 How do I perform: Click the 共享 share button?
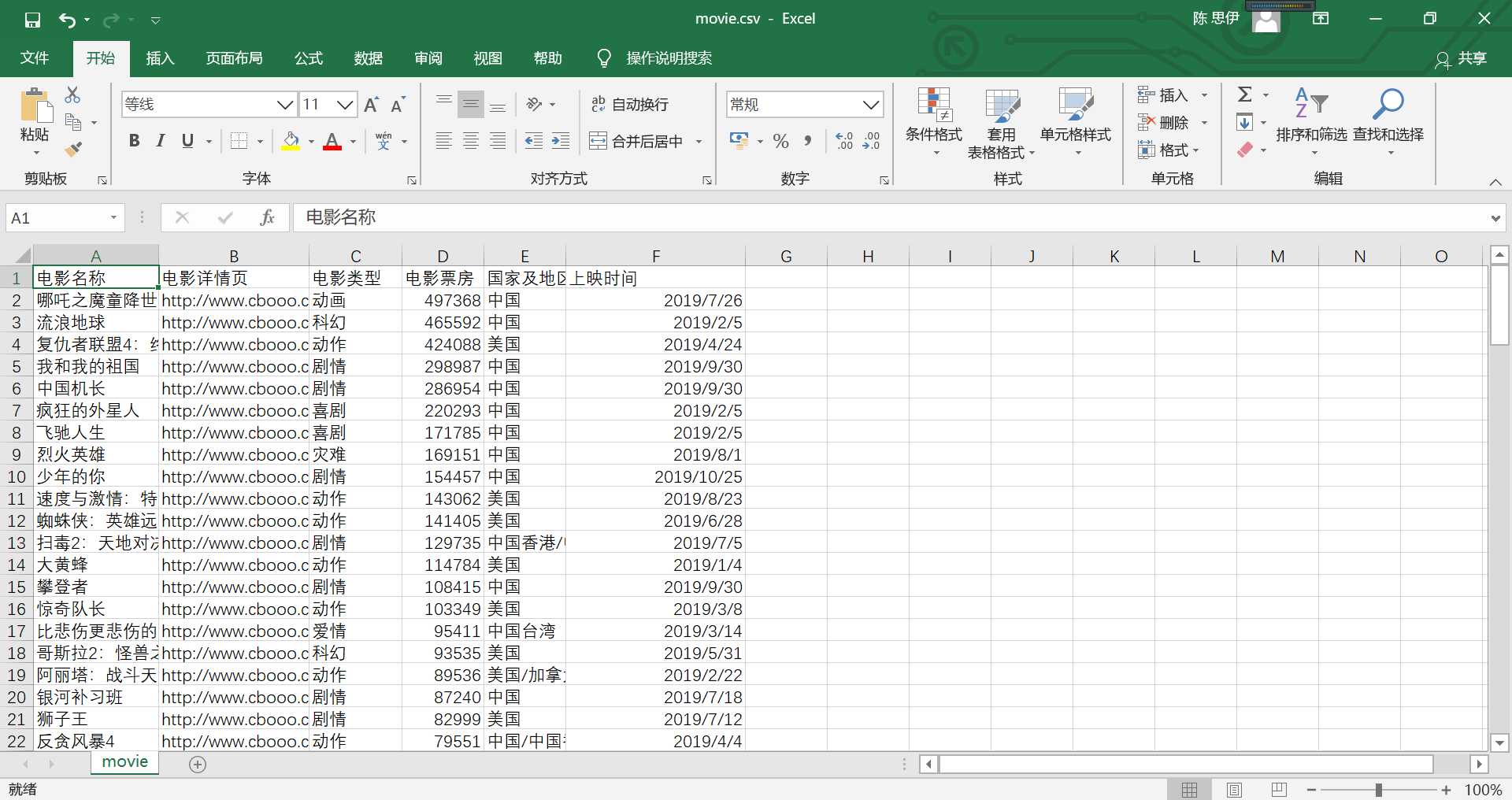1471,60
